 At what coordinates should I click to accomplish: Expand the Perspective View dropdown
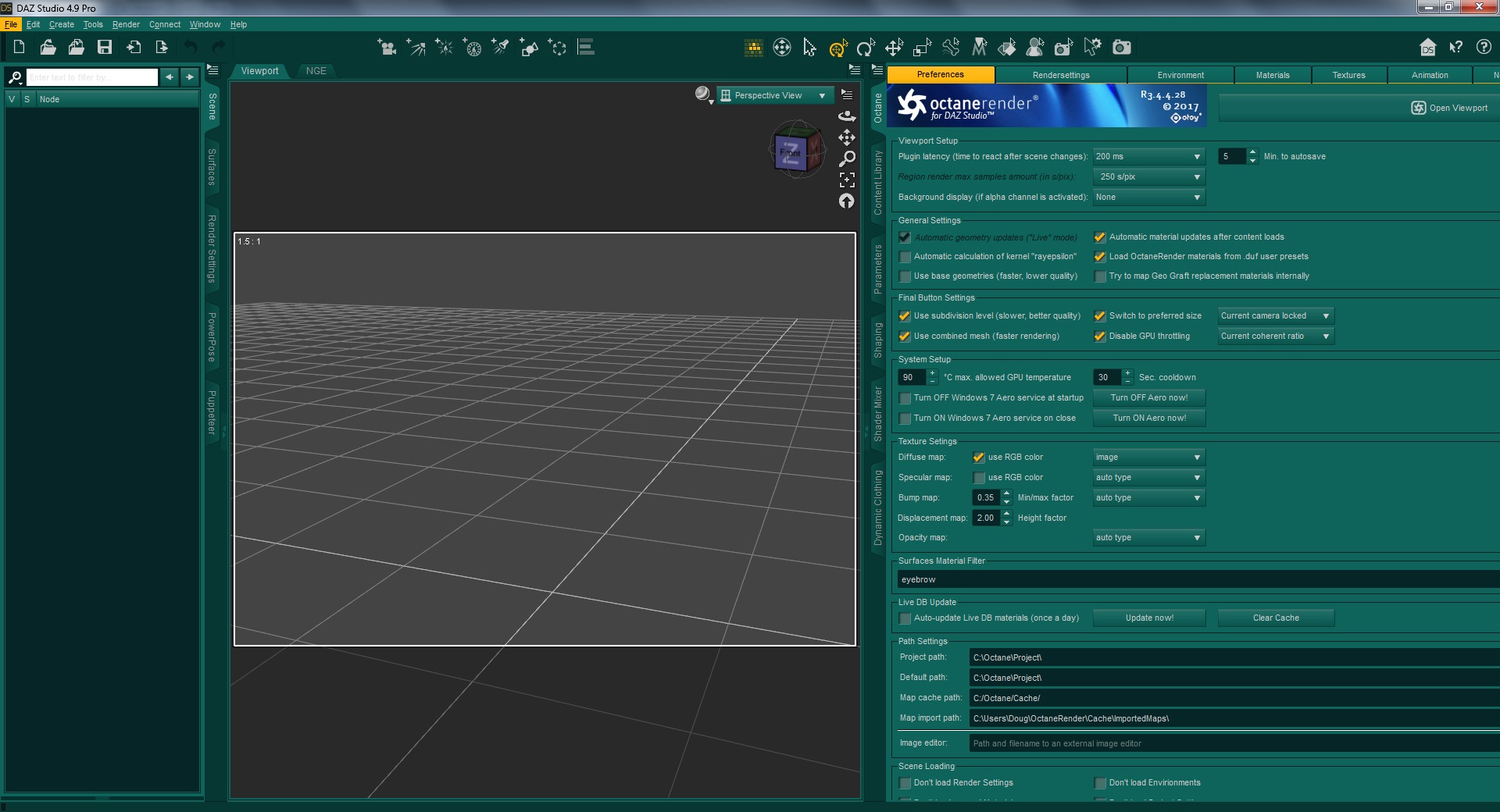tap(775, 95)
